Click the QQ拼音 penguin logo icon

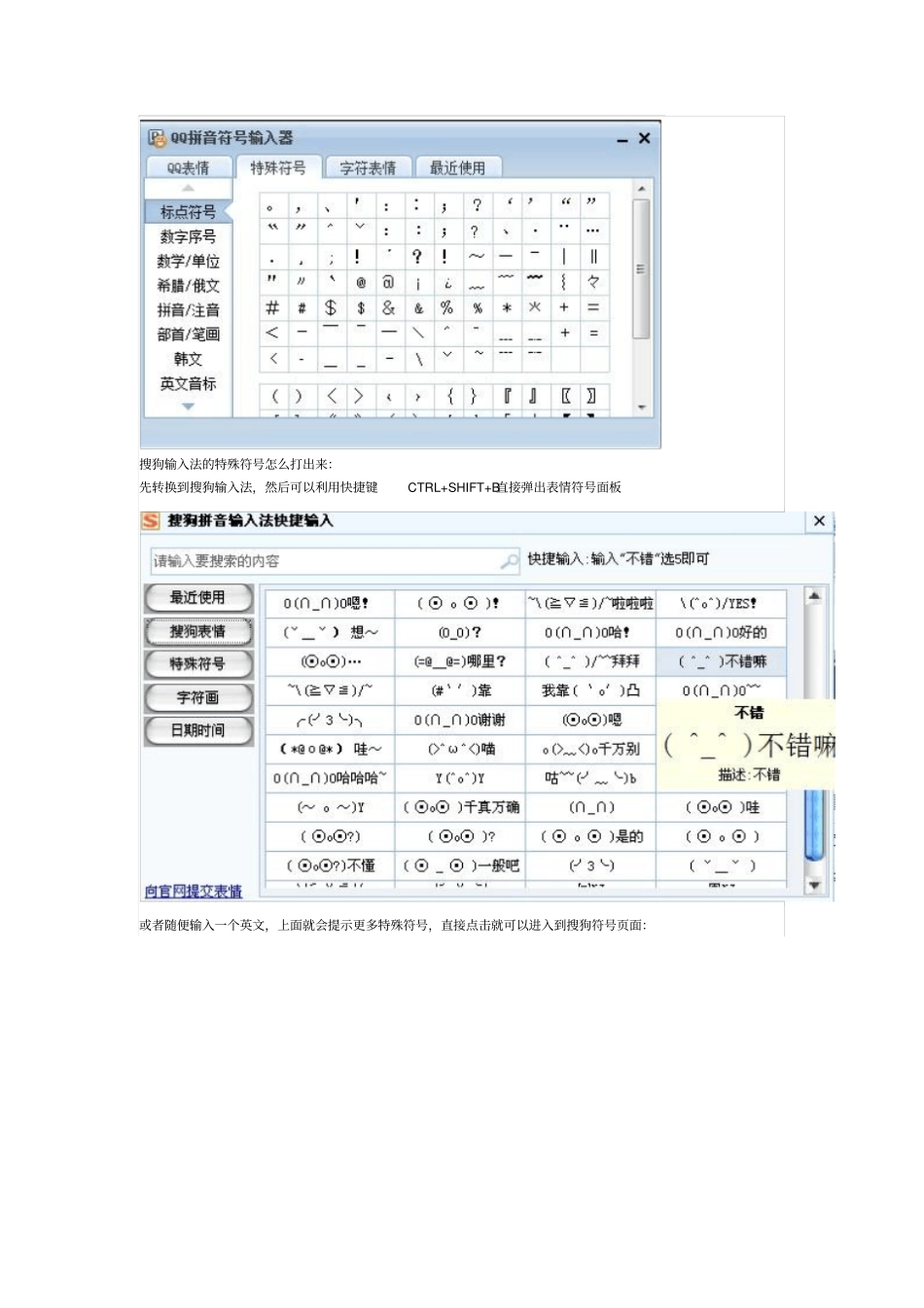[x=157, y=138]
